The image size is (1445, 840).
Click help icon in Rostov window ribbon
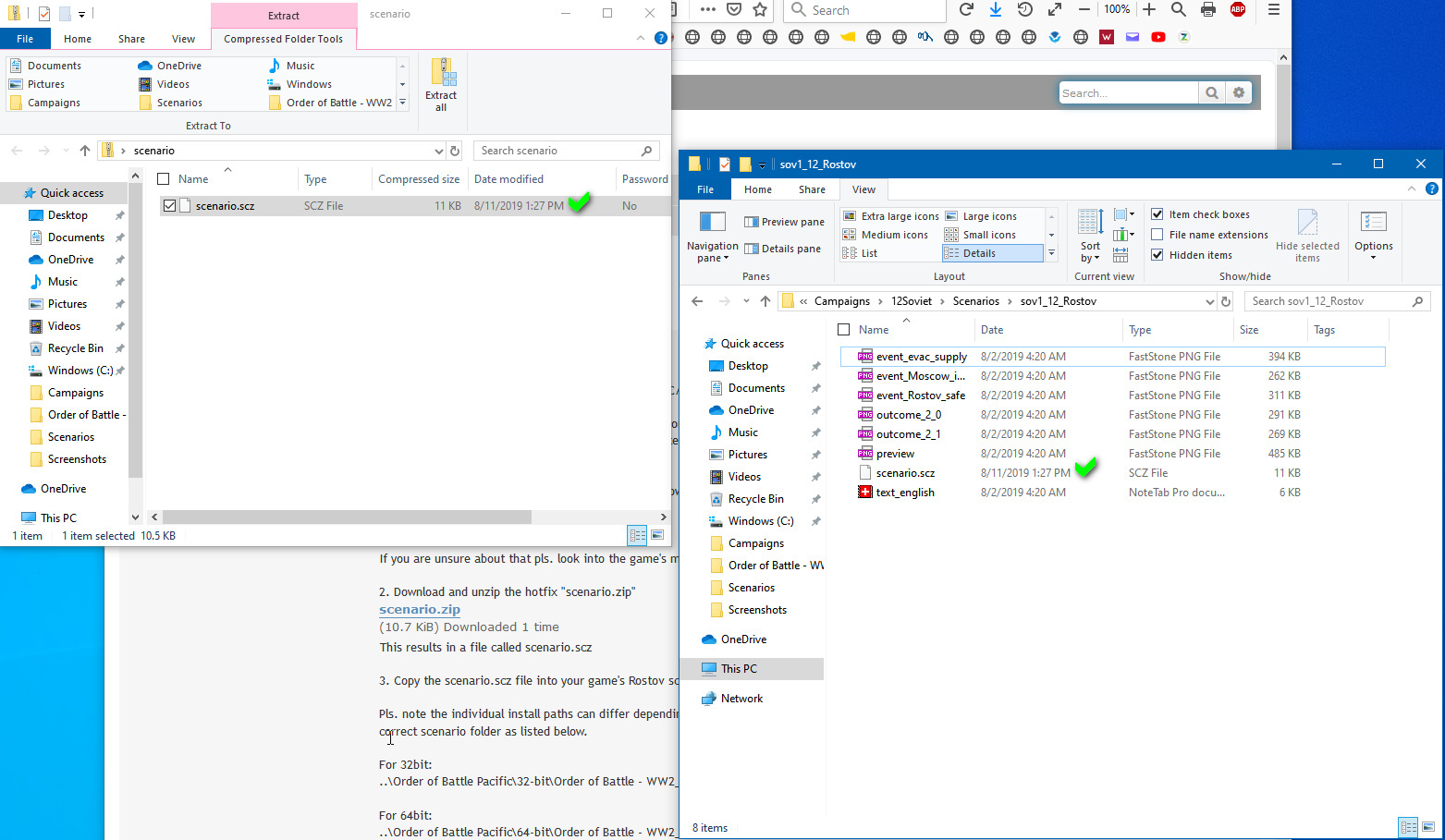coord(1431,189)
